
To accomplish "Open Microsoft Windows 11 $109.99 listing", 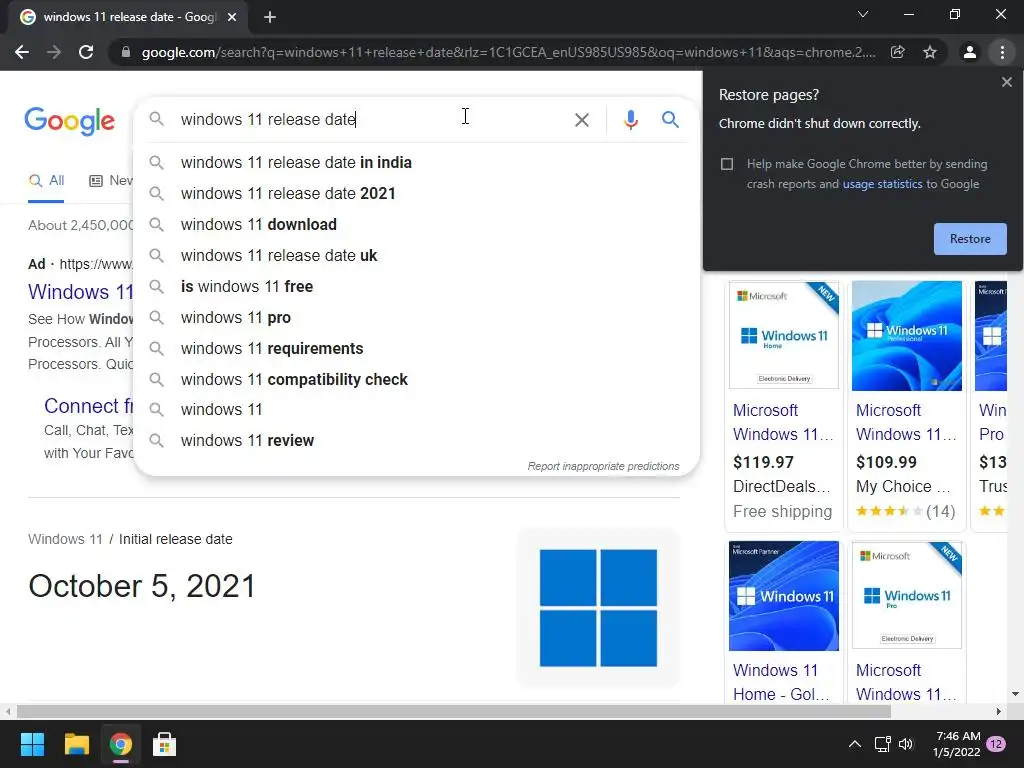I will [x=906, y=423].
